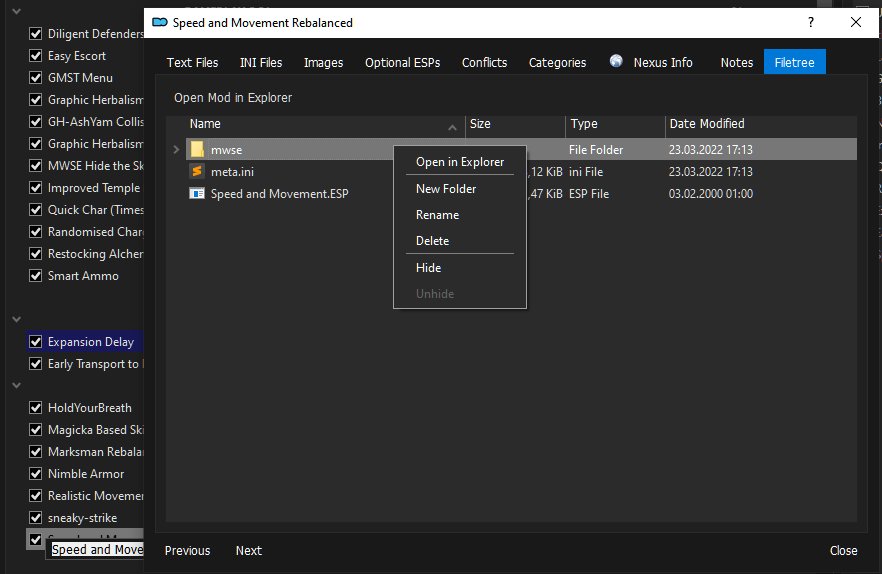Select Hide in the context menu
This screenshot has height=574, width=882.
click(428, 268)
